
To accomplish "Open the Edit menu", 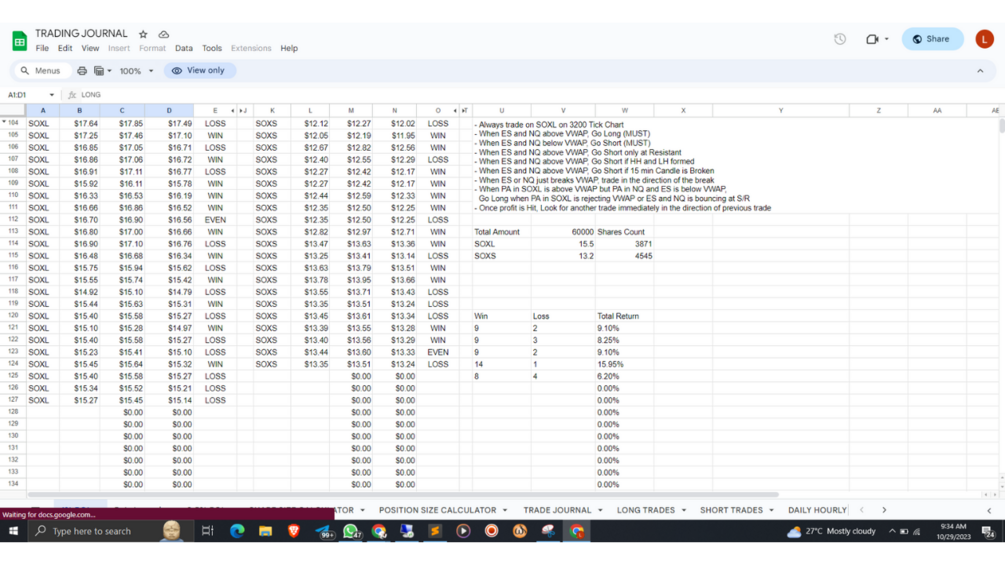I will (65, 48).
